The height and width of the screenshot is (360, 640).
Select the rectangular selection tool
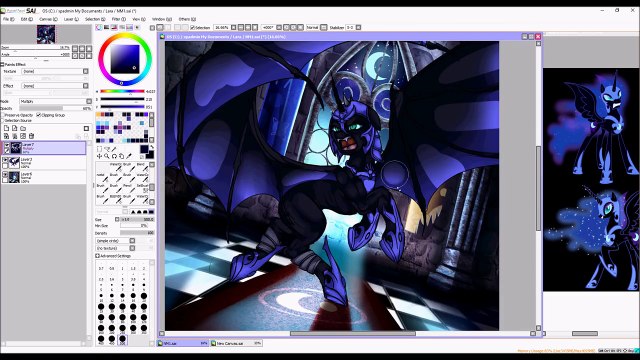coord(99,149)
